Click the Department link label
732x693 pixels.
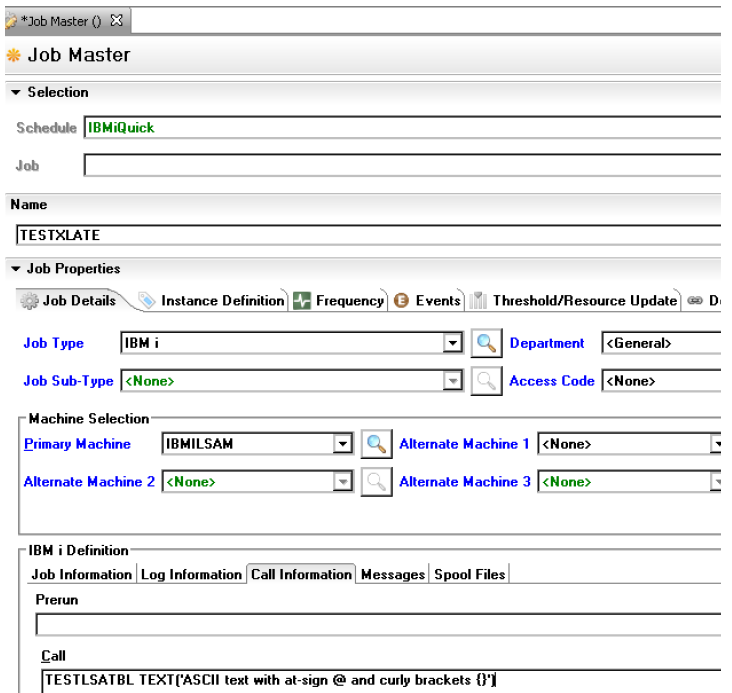click(x=547, y=343)
